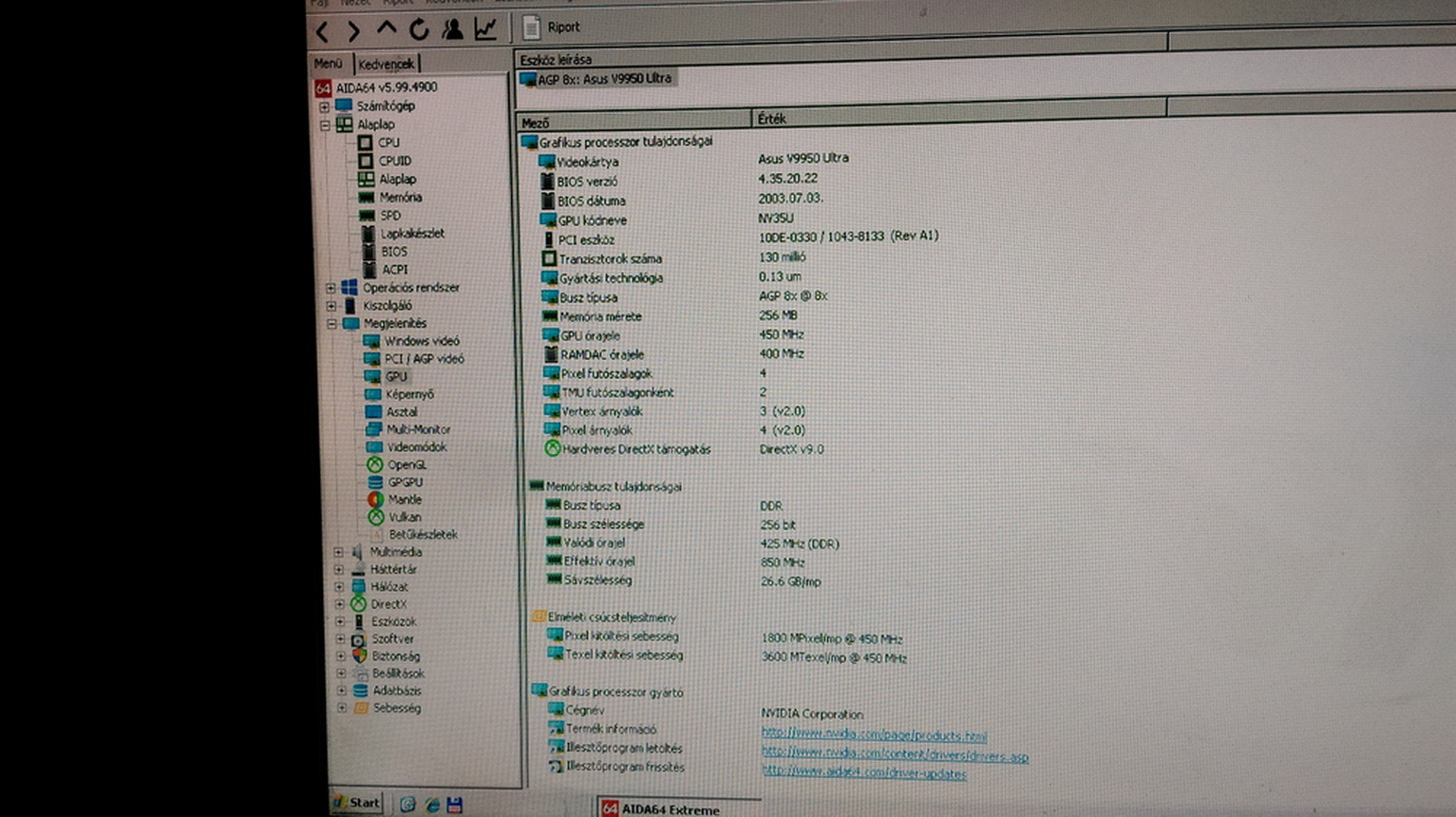
Task: Open the Memória item
Action: (x=400, y=198)
